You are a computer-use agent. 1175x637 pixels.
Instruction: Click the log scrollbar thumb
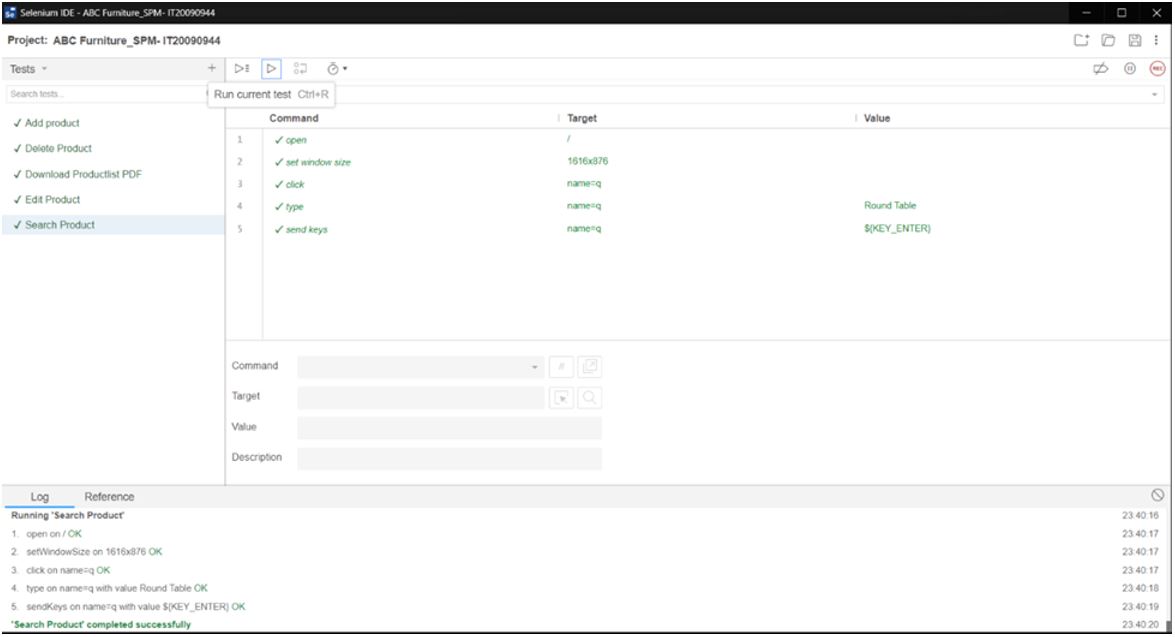(x=1168, y=625)
